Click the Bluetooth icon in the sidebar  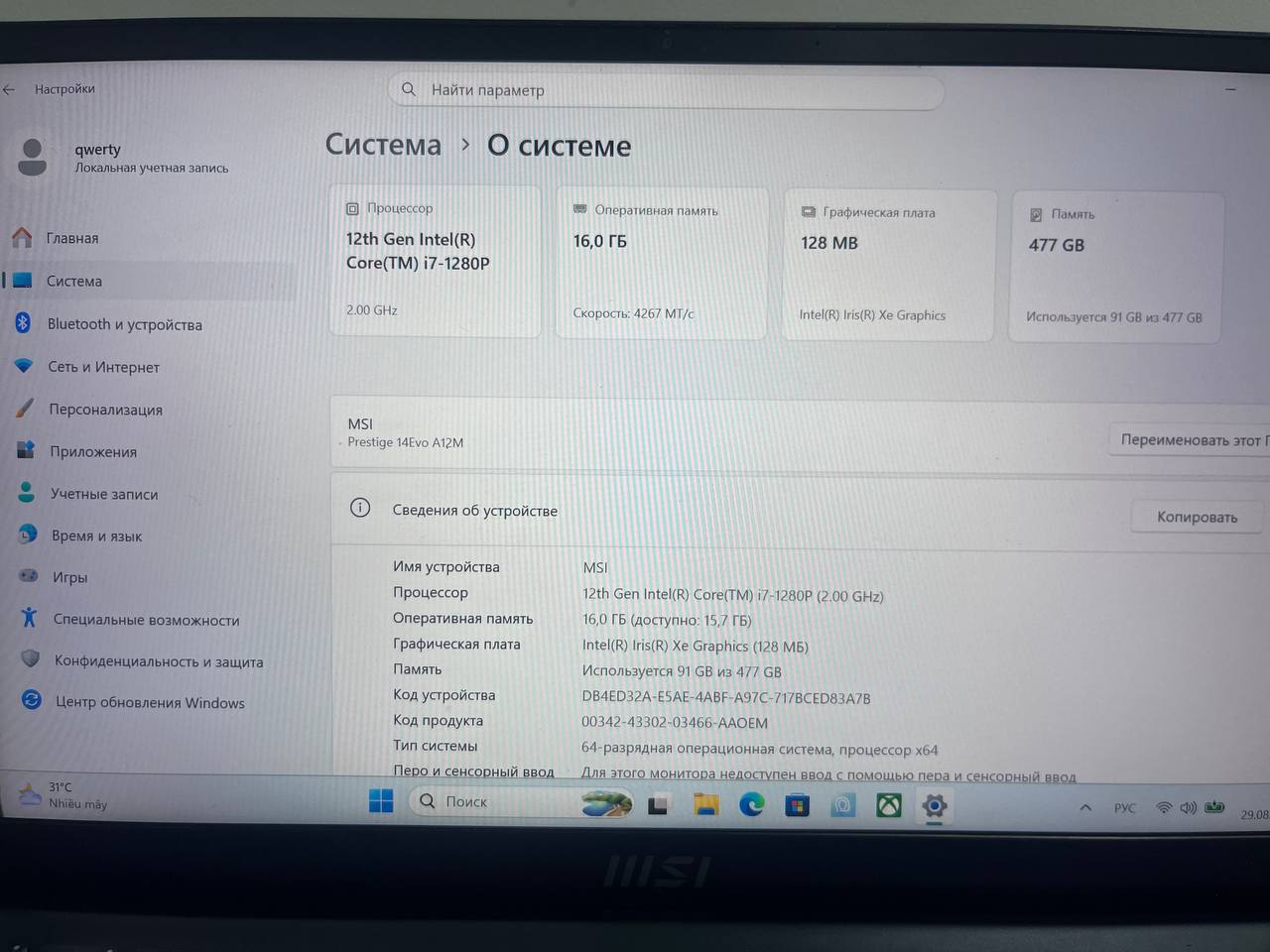[x=23, y=323]
